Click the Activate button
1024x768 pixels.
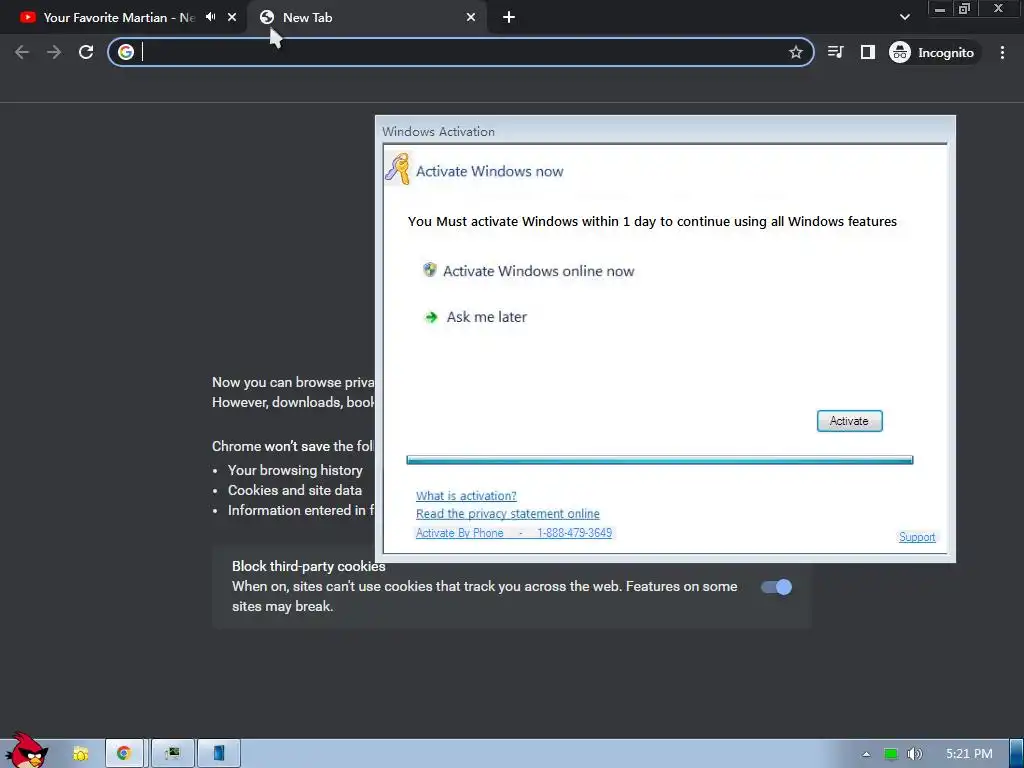849,421
